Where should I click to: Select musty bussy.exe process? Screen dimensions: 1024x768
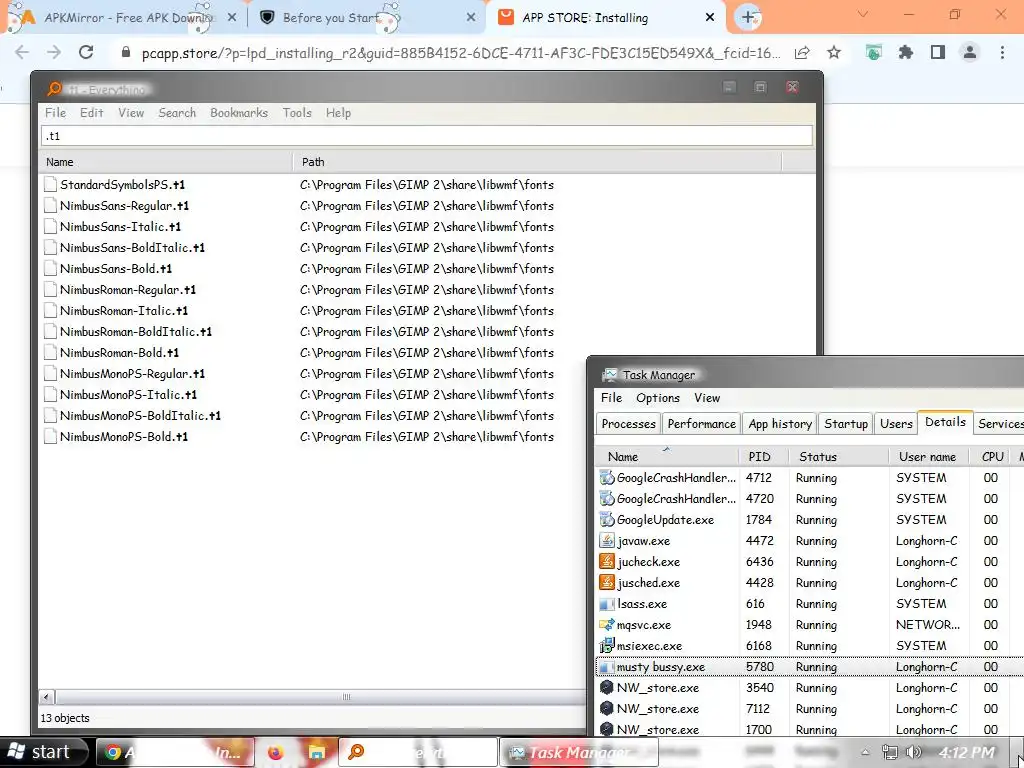[x=810, y=667]
